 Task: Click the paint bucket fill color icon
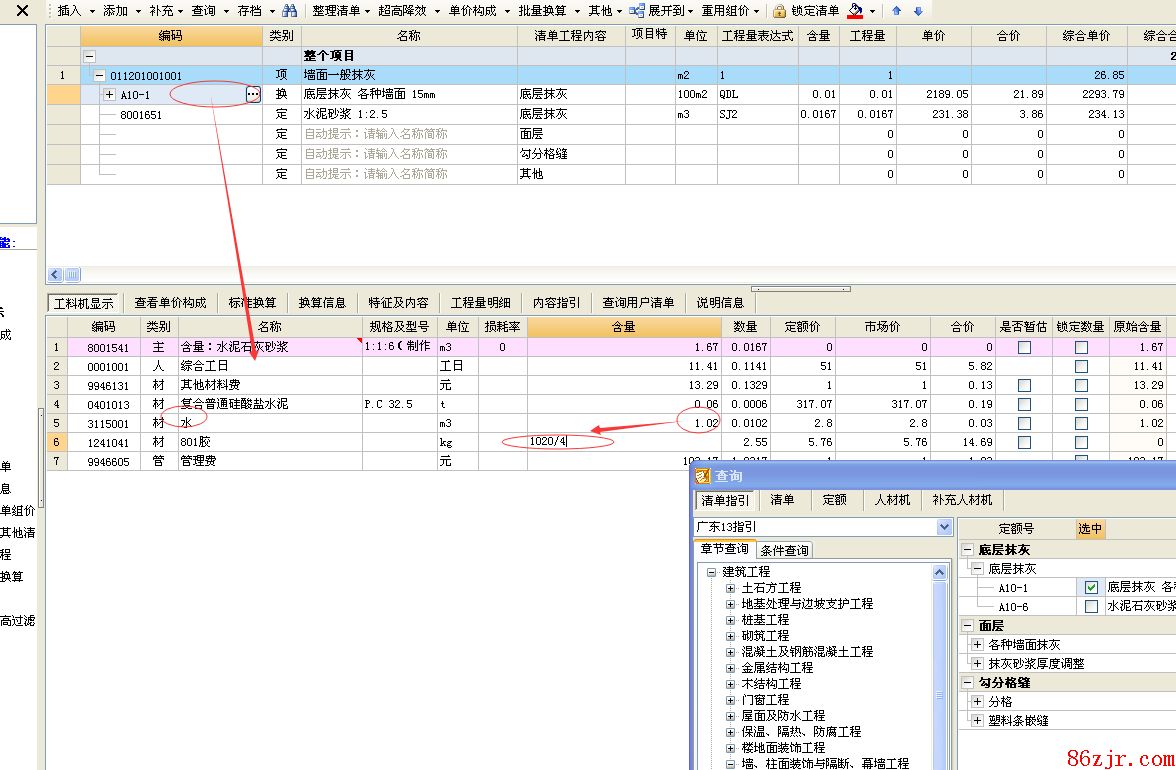coord(855,11)
